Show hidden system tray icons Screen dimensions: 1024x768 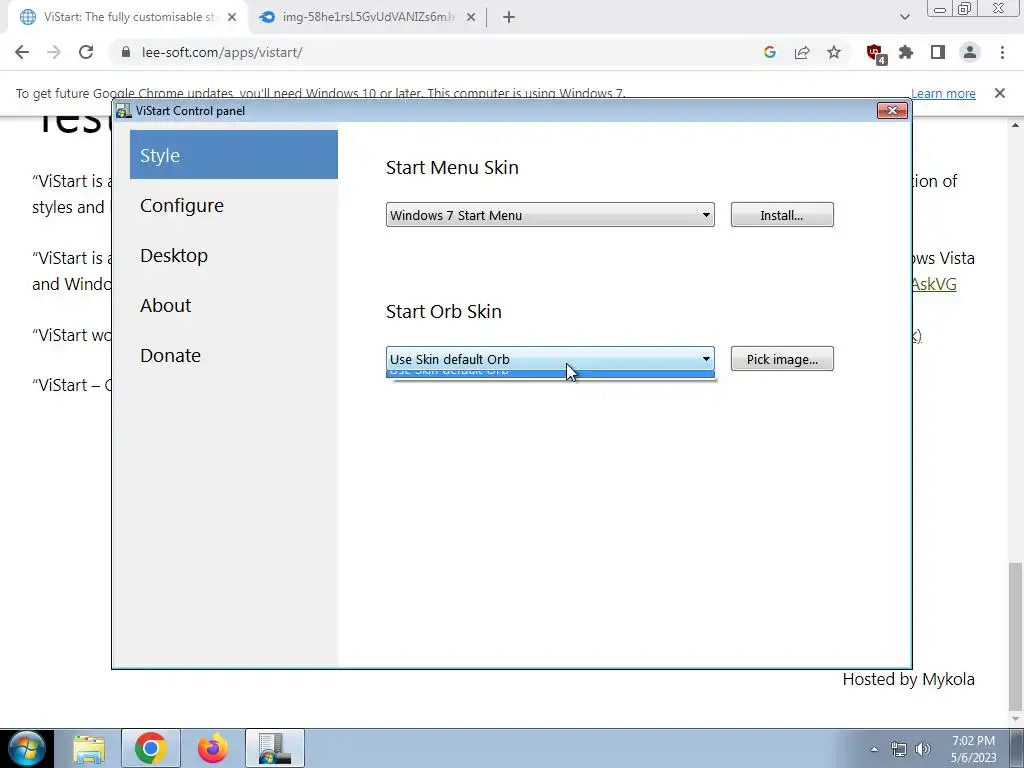[x=874, y=749]
